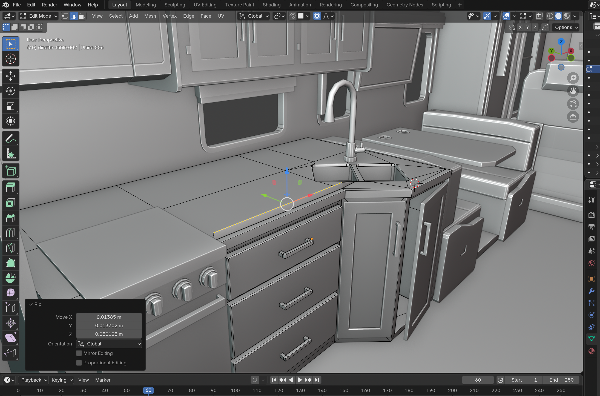Open the Edit Mode dropdown
Screen dimensions: 600x396
click(38, 16)
